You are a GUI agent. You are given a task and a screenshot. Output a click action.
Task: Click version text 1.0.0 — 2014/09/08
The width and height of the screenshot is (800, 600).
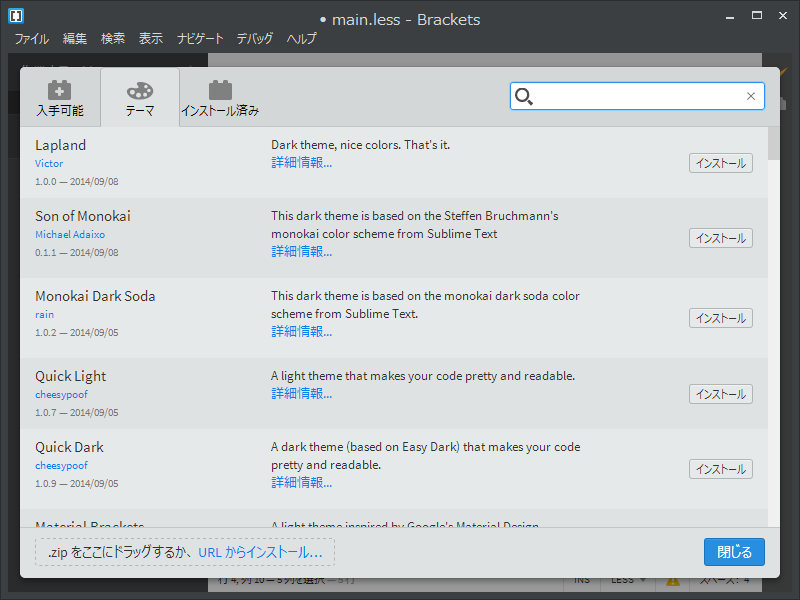point(77,182)
